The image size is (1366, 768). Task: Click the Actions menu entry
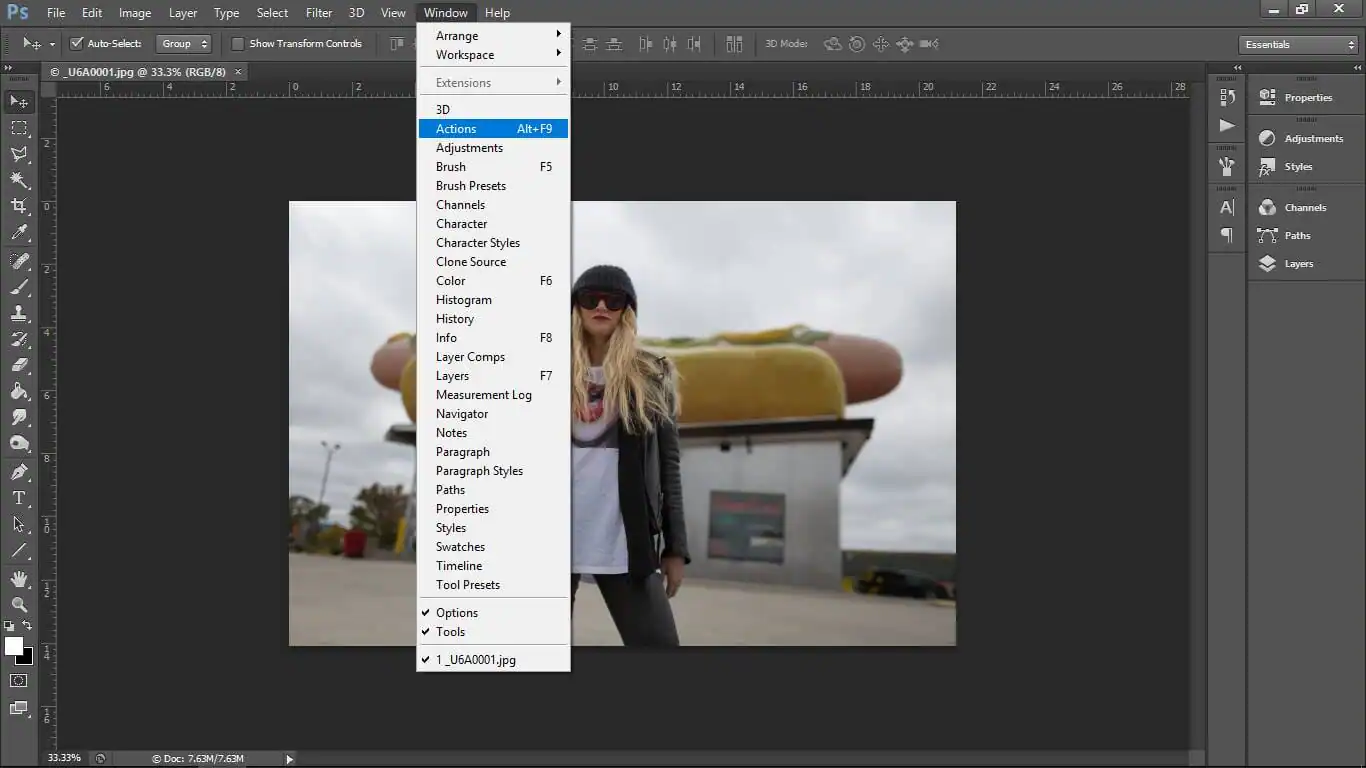tap(456, 128)
